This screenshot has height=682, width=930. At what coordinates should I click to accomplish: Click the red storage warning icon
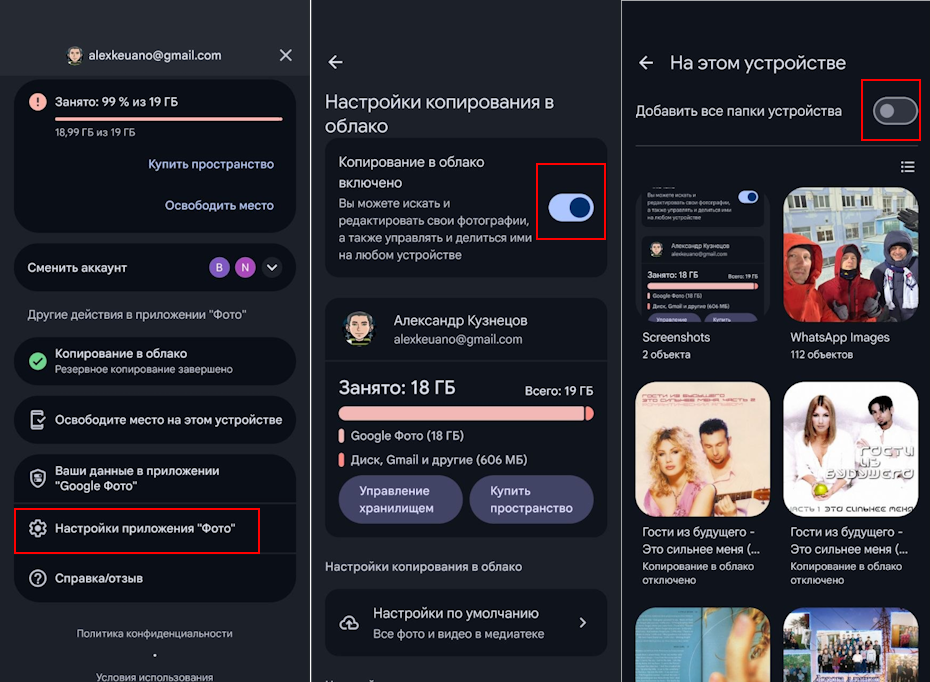click(x=38, y=102)
